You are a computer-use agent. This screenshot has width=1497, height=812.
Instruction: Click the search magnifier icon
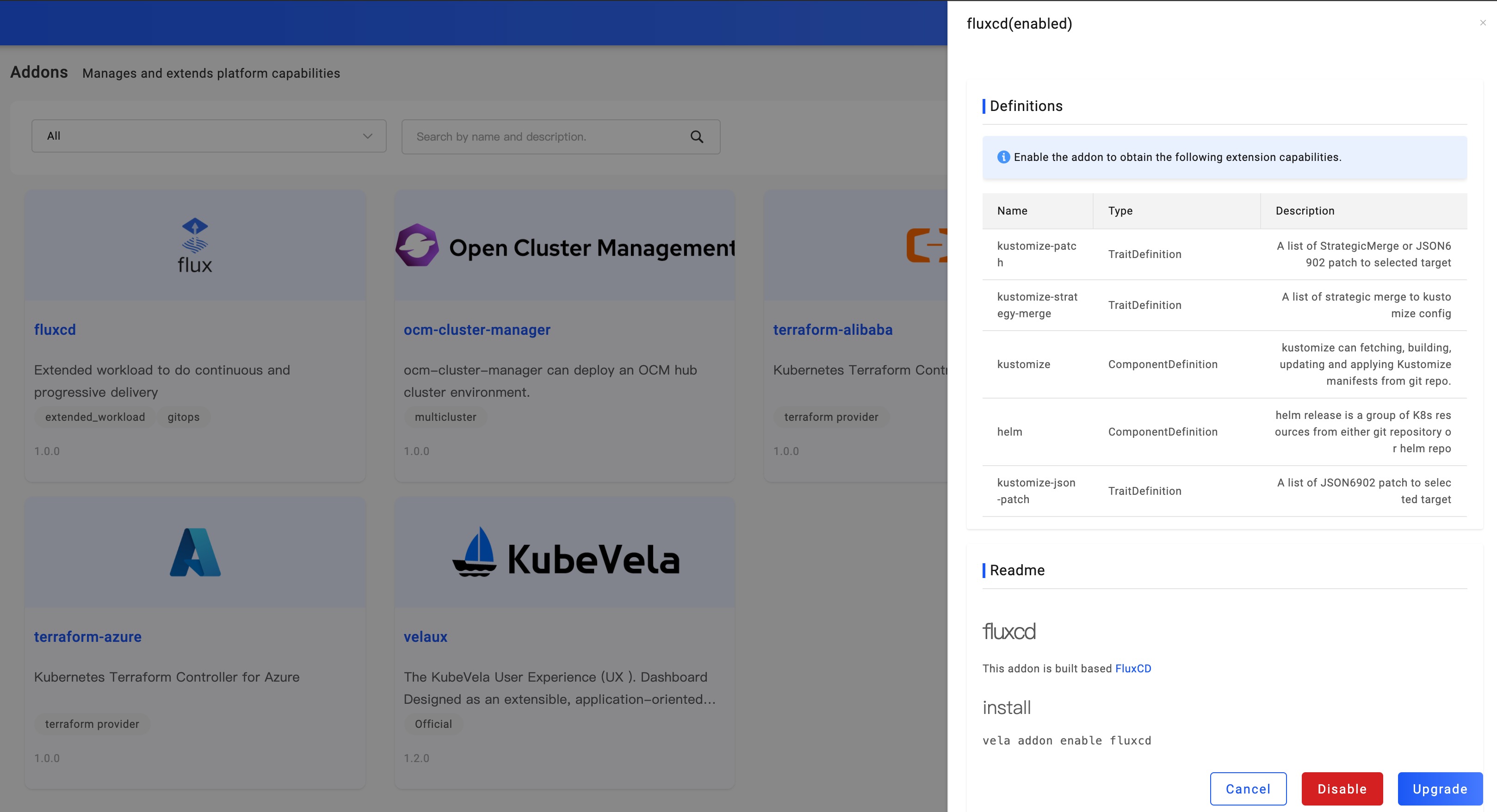[696, 137]
